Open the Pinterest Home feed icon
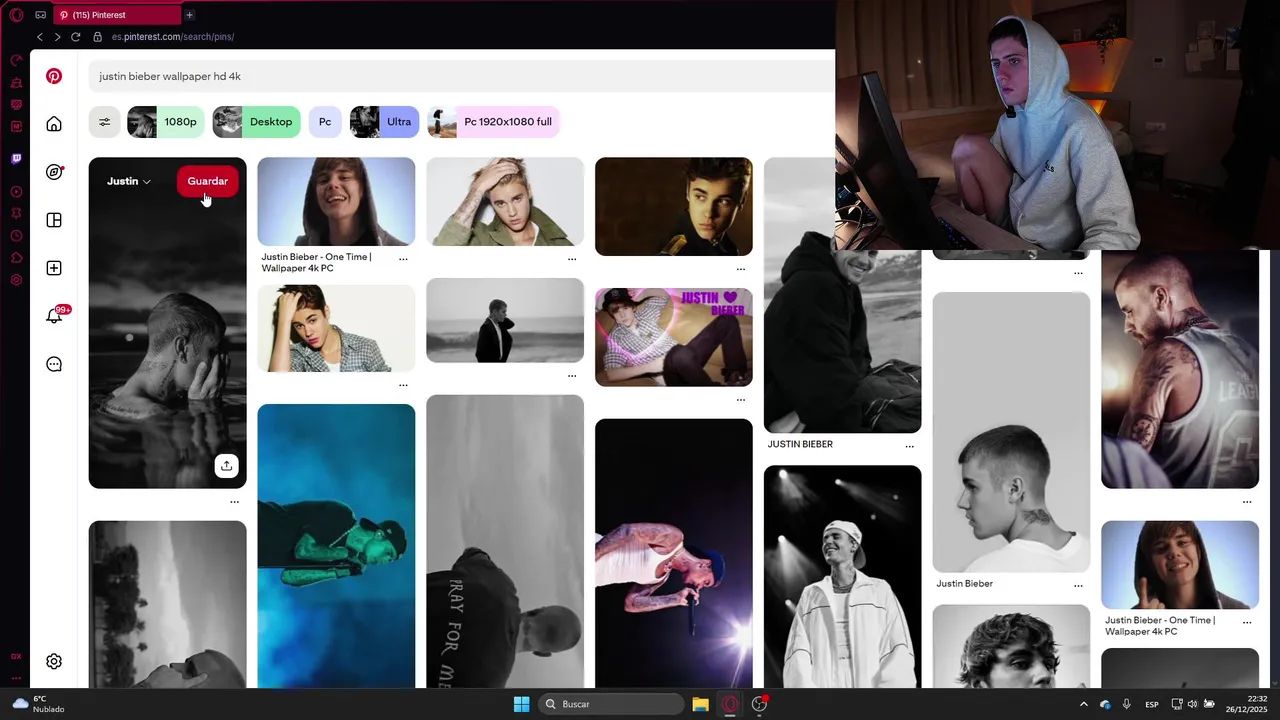The image size is (1280, 720). [54, 124]
